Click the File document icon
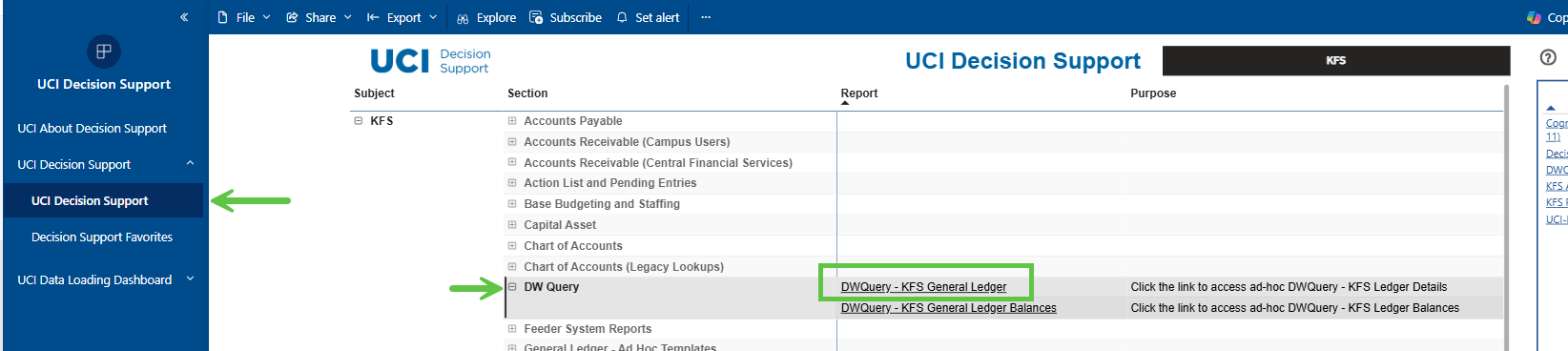The width and height of the screenshot is (1568, 351). [x=223, y=17]
